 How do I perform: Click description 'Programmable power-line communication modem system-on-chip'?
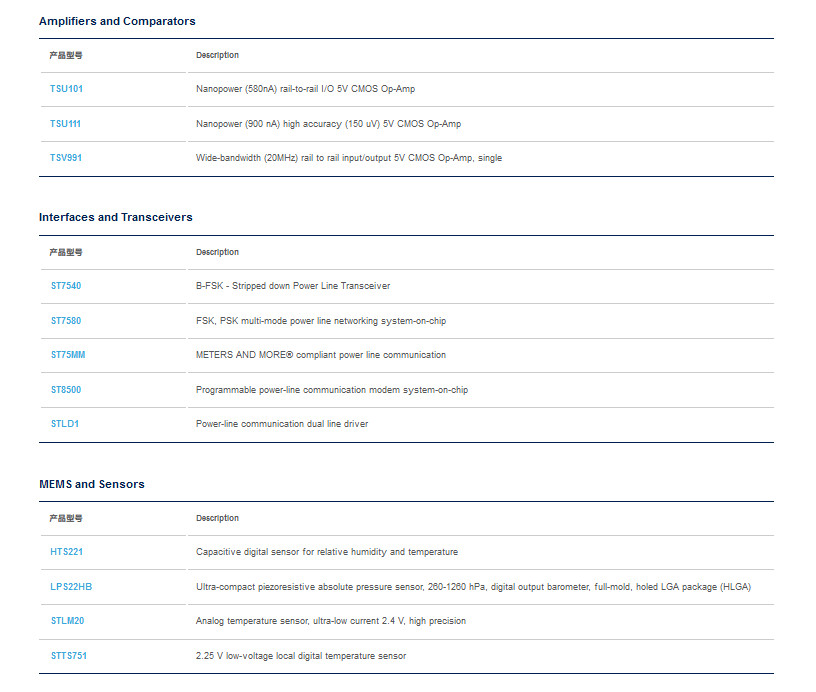(332, 390)
